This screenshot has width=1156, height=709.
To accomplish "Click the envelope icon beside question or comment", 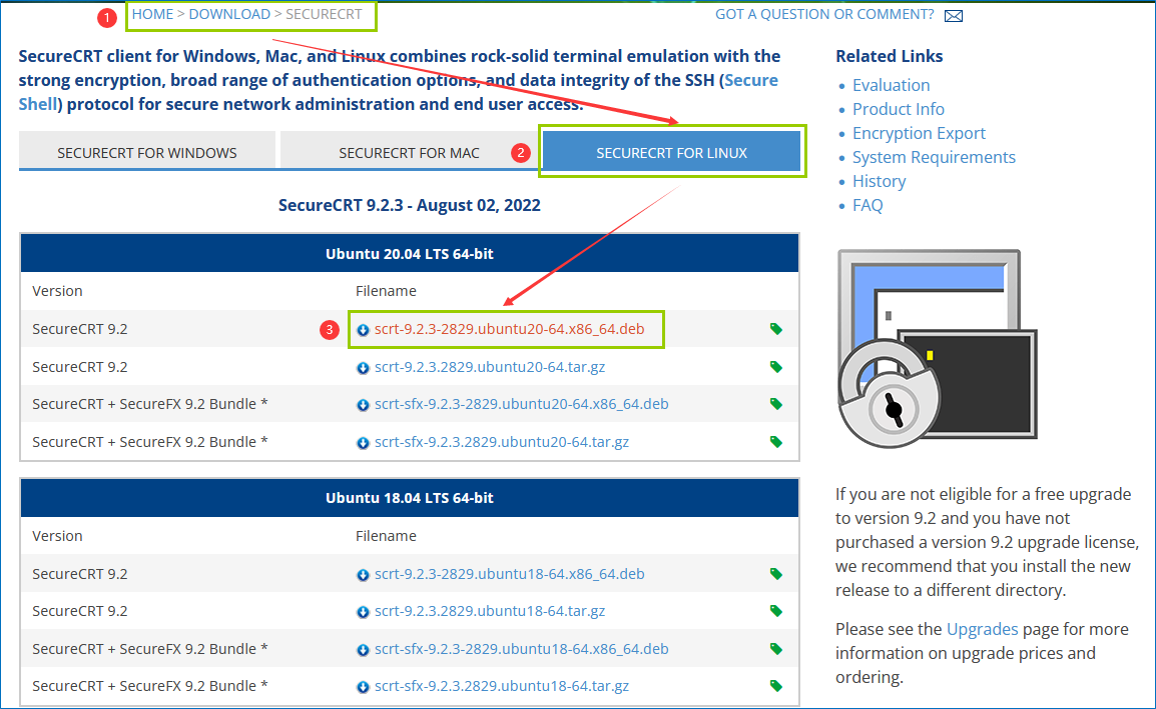I will tap(953, 15).
